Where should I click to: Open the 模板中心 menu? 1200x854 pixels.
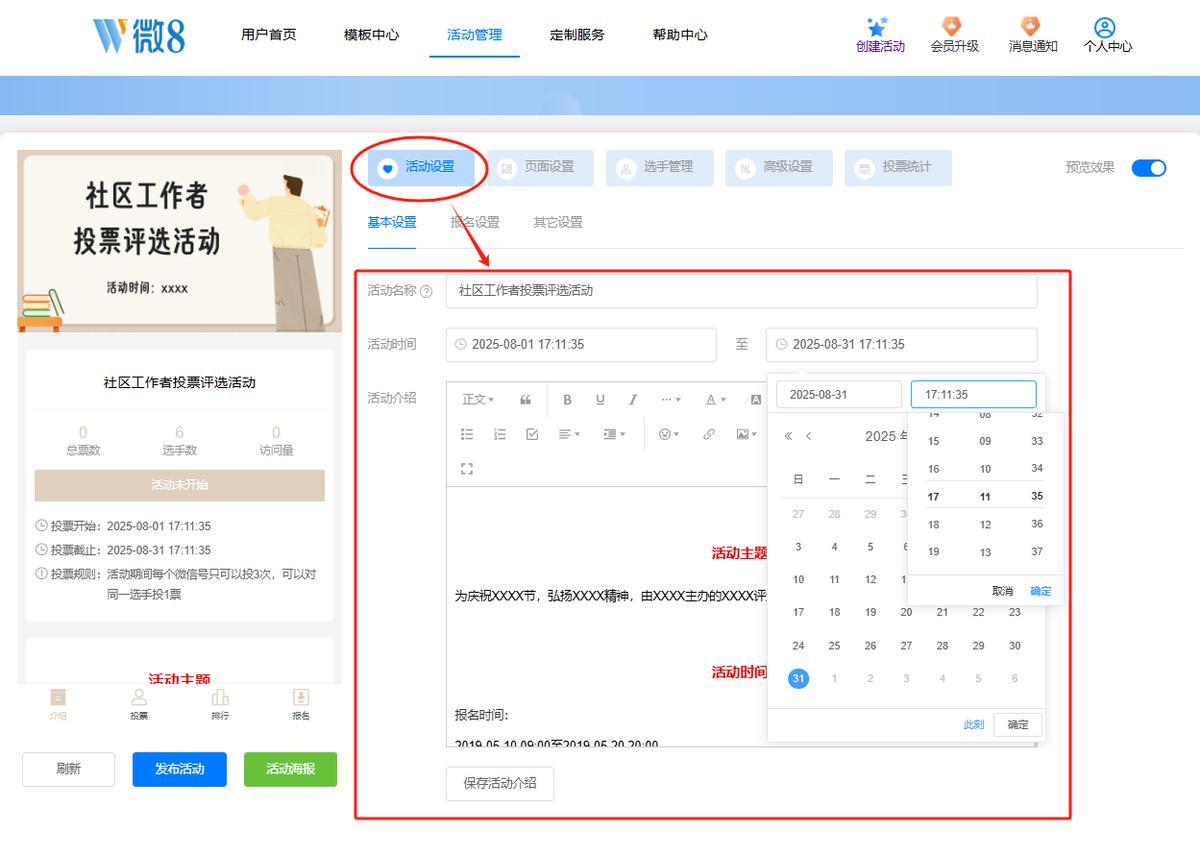pyautogui.click(x=371, y=35)
